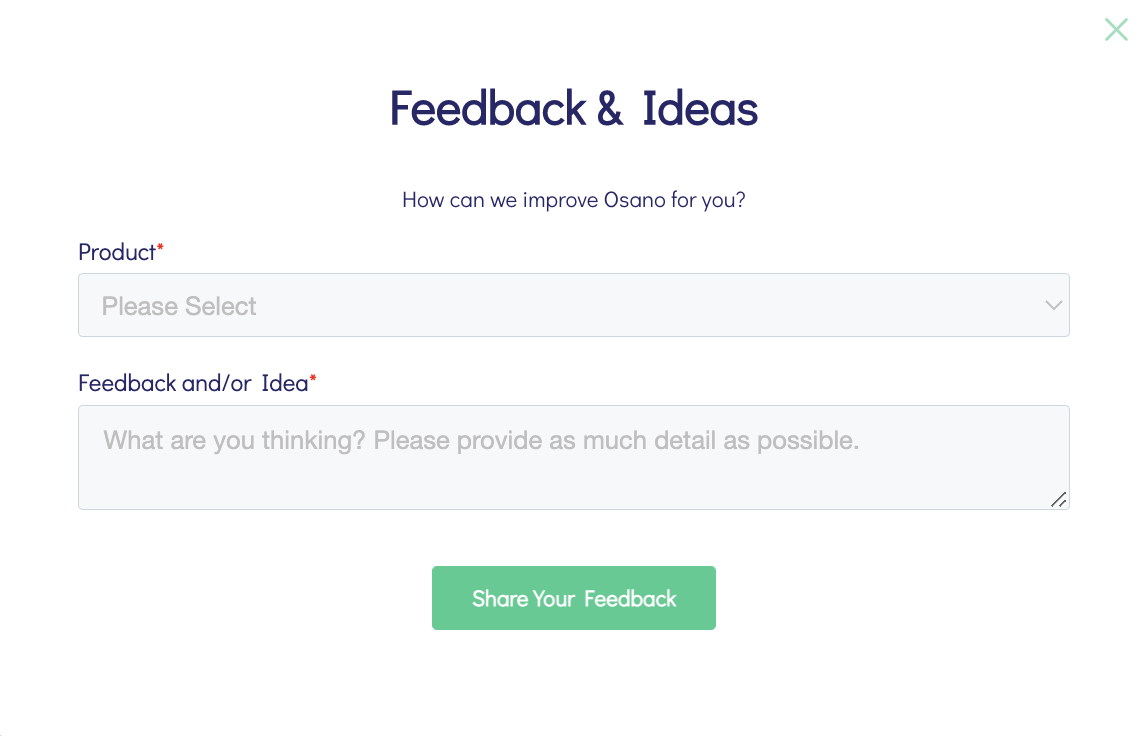Click the 'What are you thinking?' placeholder
Screen dimensions: 1144x736
pos(481,440)
